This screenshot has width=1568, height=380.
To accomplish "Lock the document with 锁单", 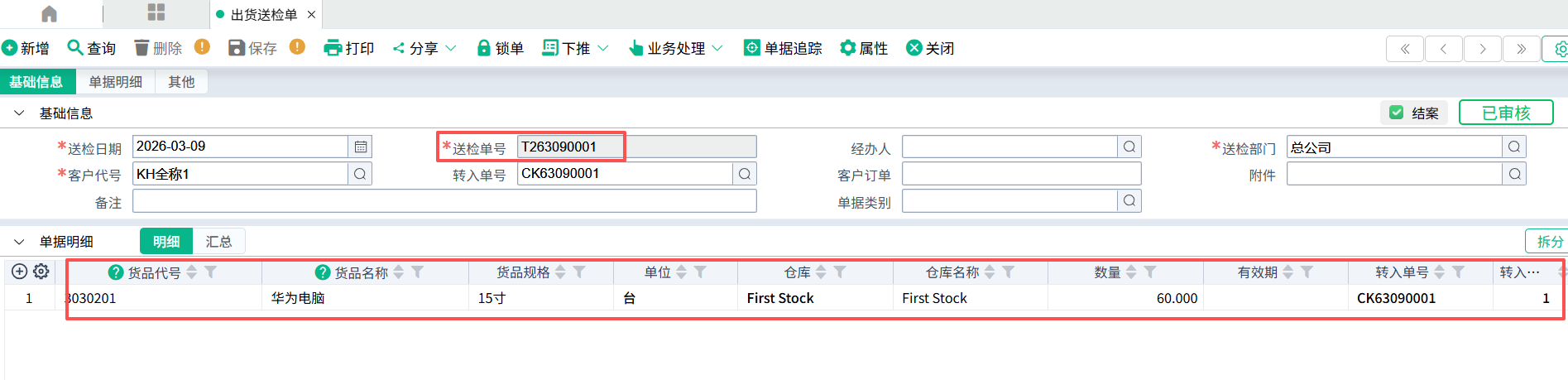I will 501,48.
